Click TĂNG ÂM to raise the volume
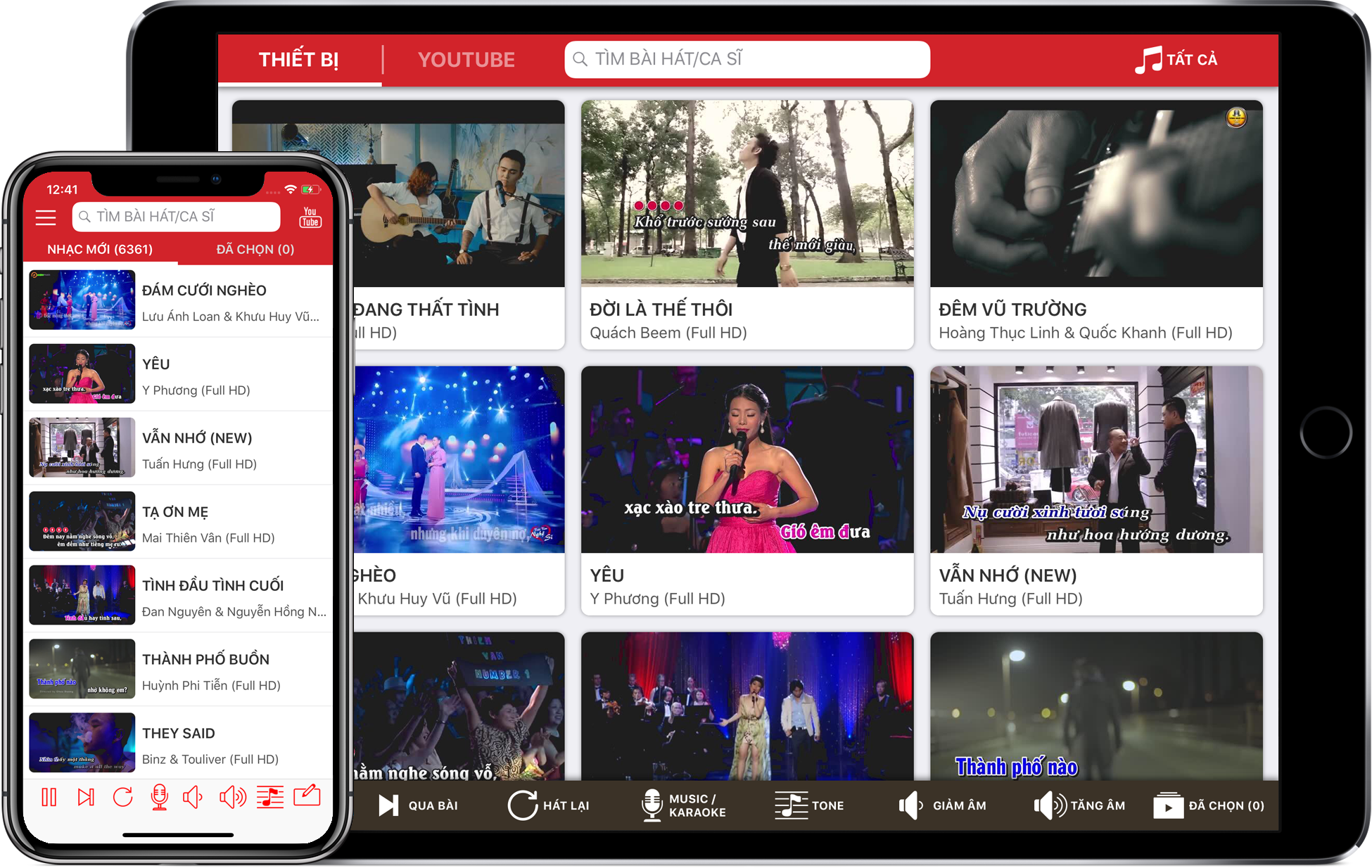 (1080, 805)
